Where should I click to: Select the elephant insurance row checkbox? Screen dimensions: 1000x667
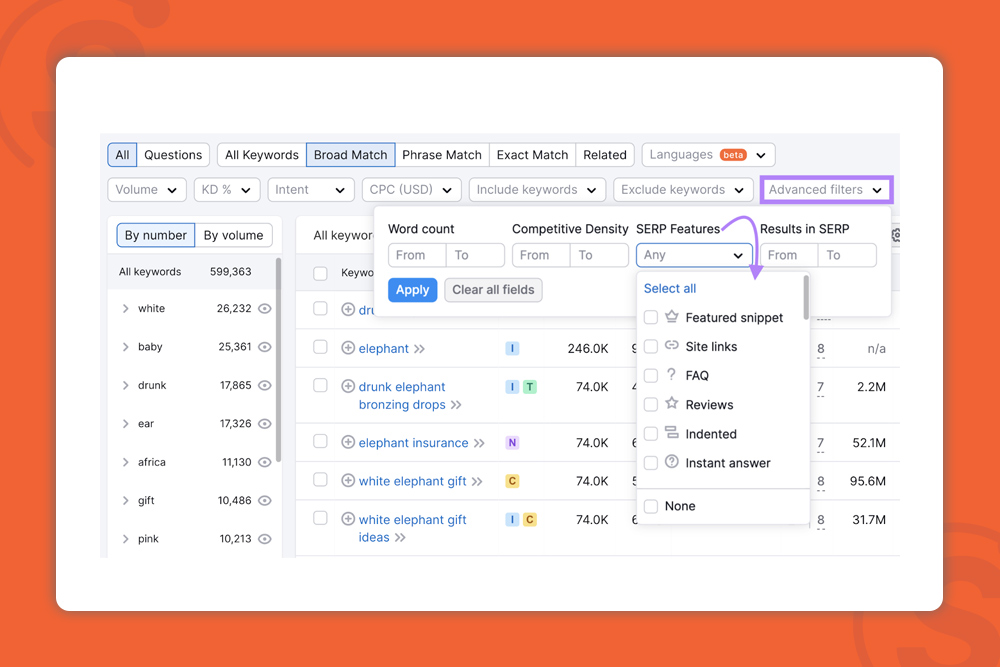point(320,441)
